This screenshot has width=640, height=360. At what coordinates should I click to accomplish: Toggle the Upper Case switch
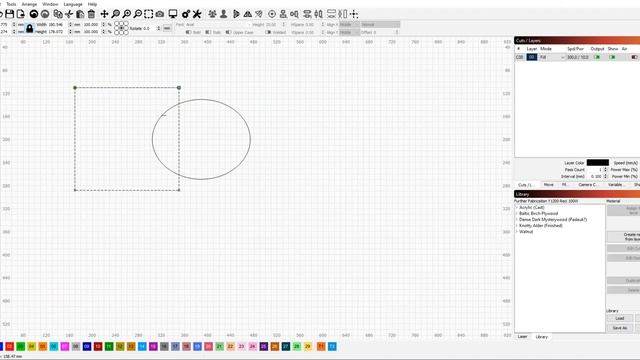click(228, 32)
